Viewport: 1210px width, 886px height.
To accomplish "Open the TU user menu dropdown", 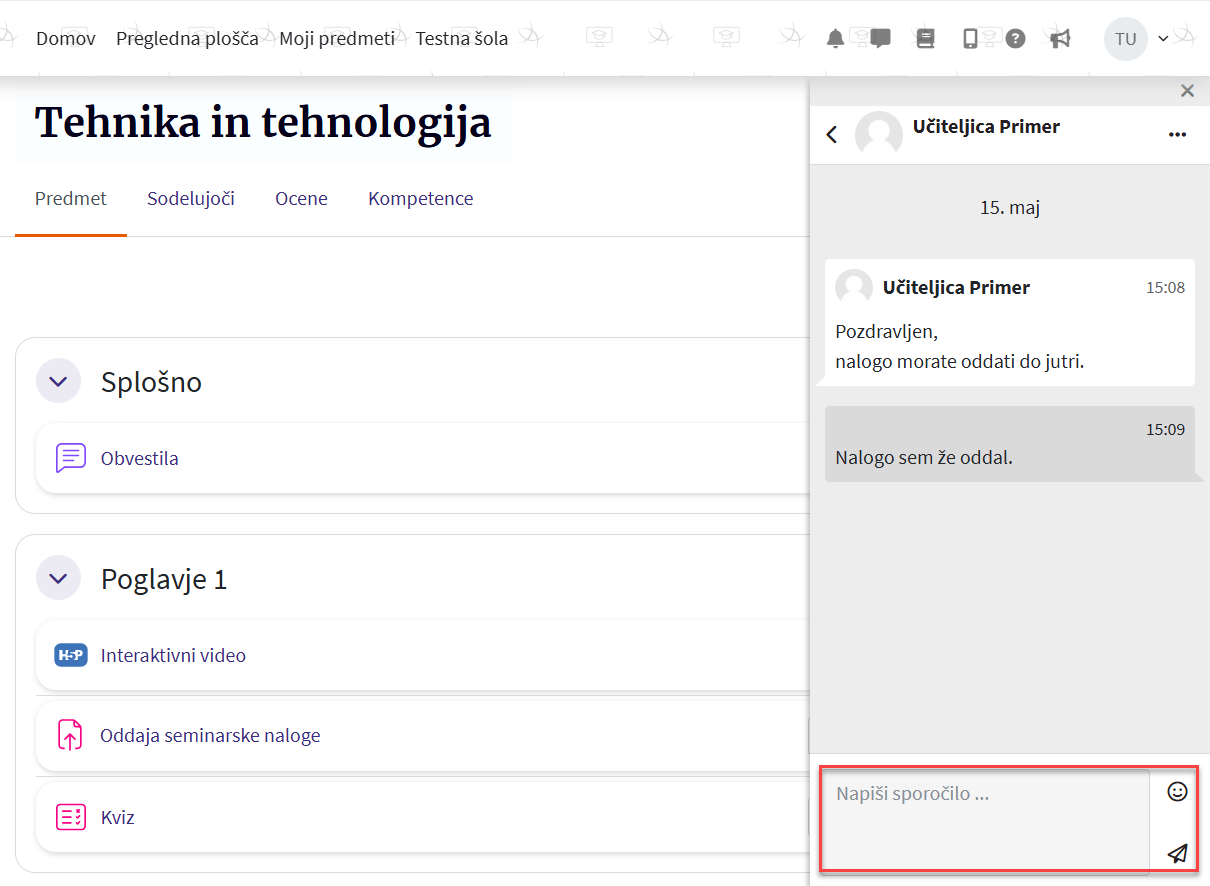I will coord(1137,39).
